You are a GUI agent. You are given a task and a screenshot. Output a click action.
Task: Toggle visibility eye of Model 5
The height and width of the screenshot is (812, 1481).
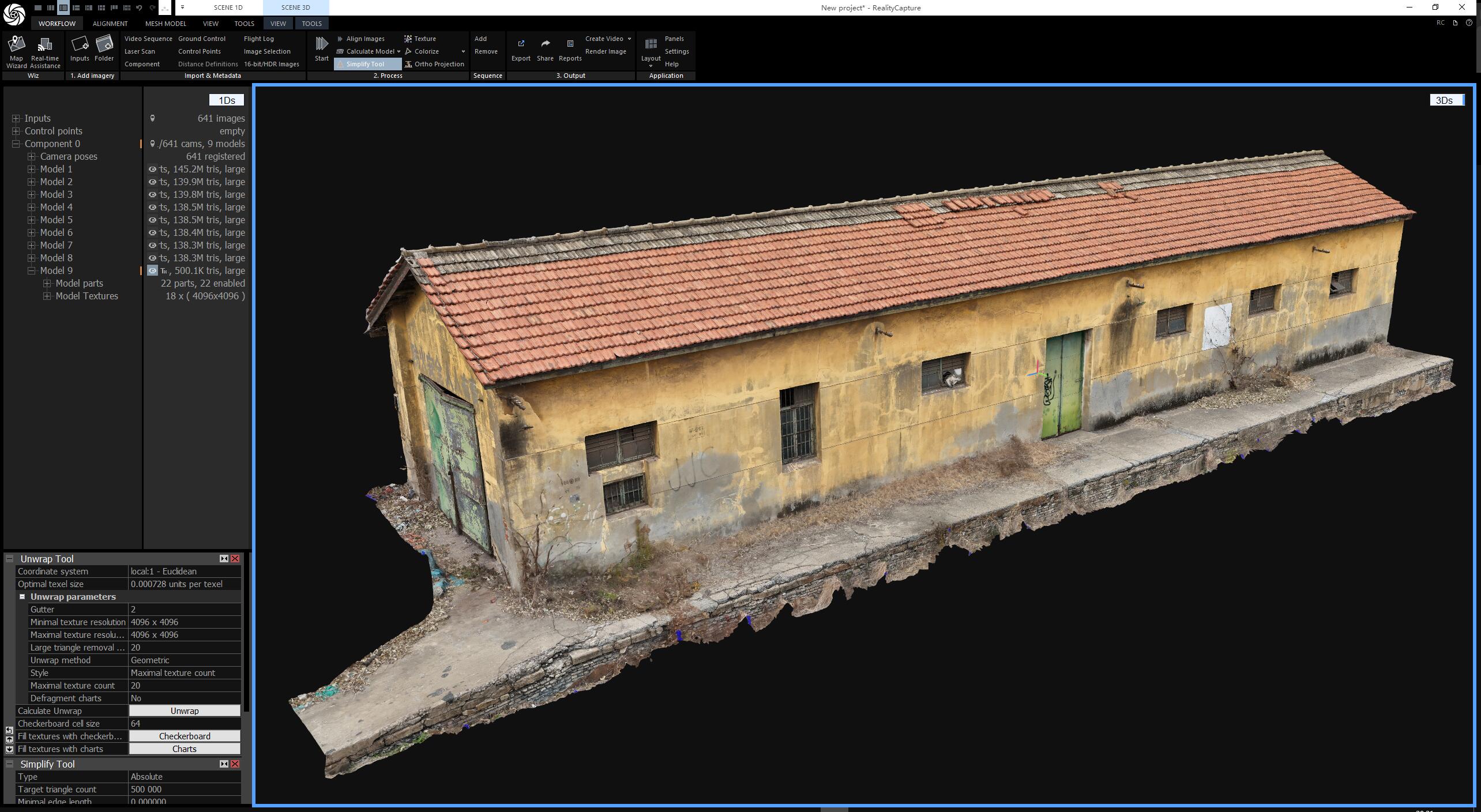pos(153,220)
